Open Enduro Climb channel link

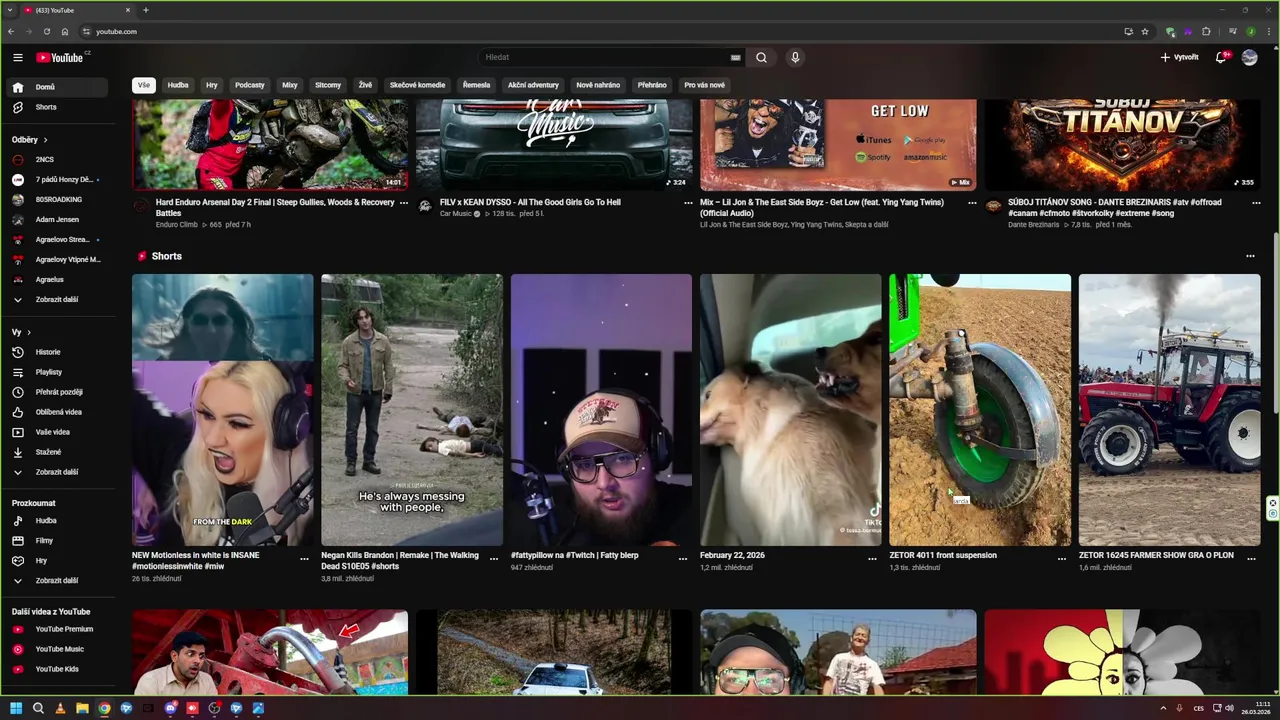point(177,225)
